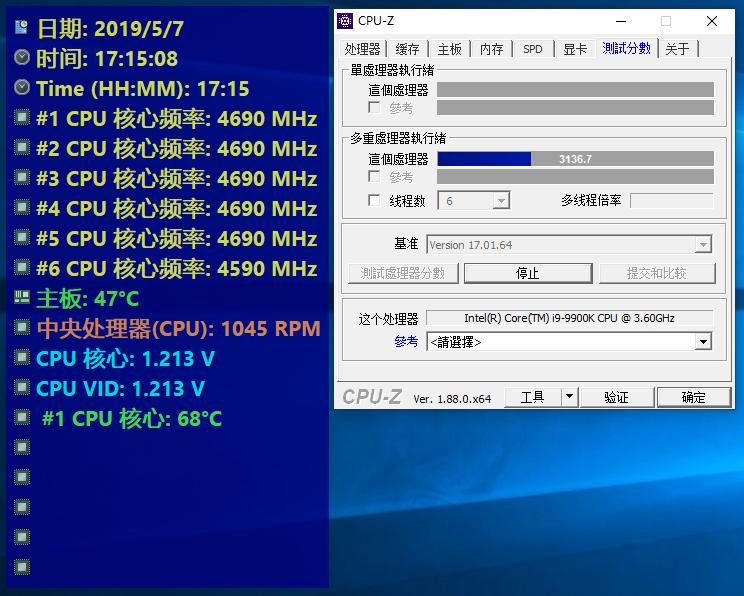Click the chip icon beside CPU 核心 1.213 V
The image size is (744, 596).
click(x=22, y=357)
